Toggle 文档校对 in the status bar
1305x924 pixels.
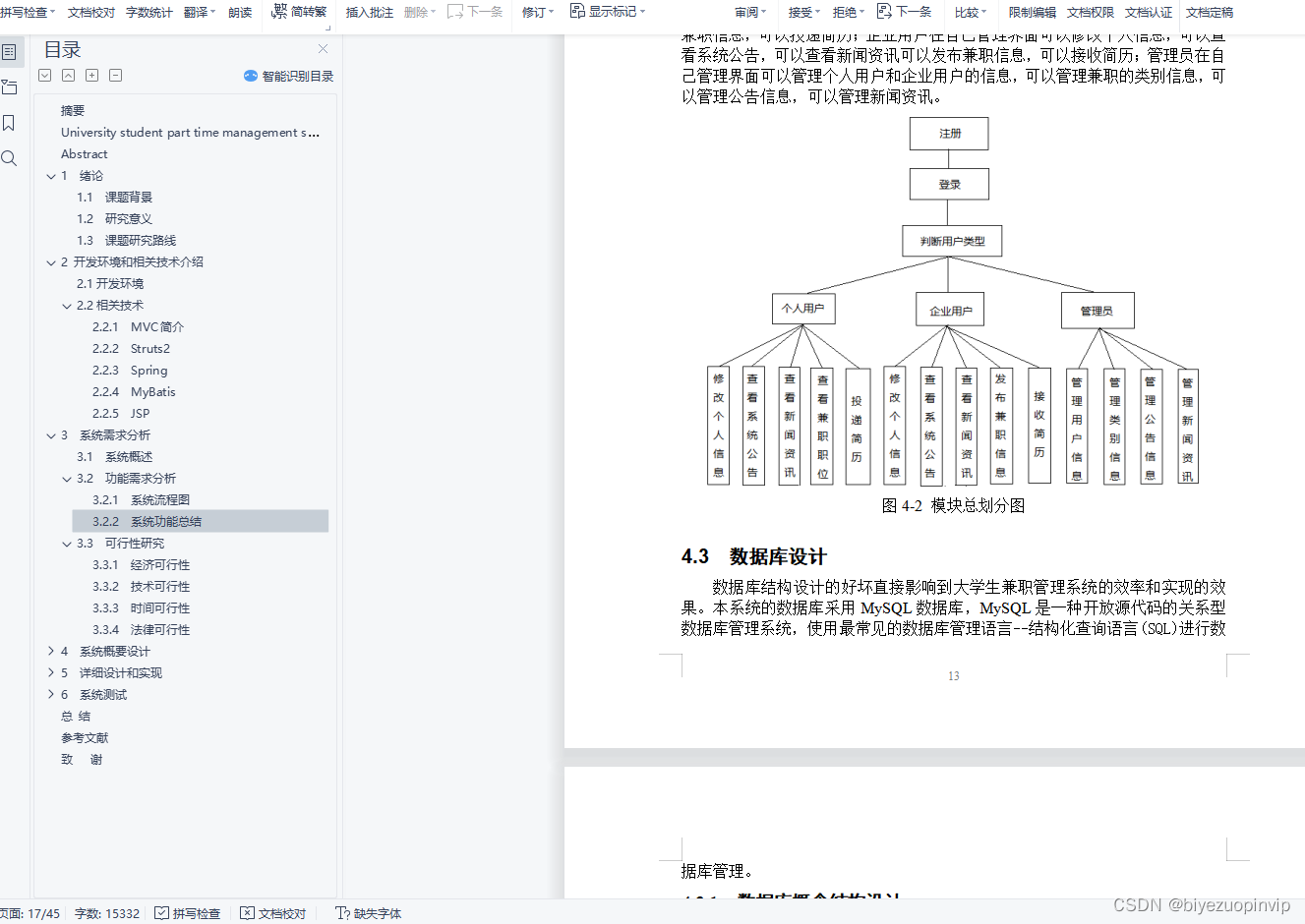click(x=249, y=913)
